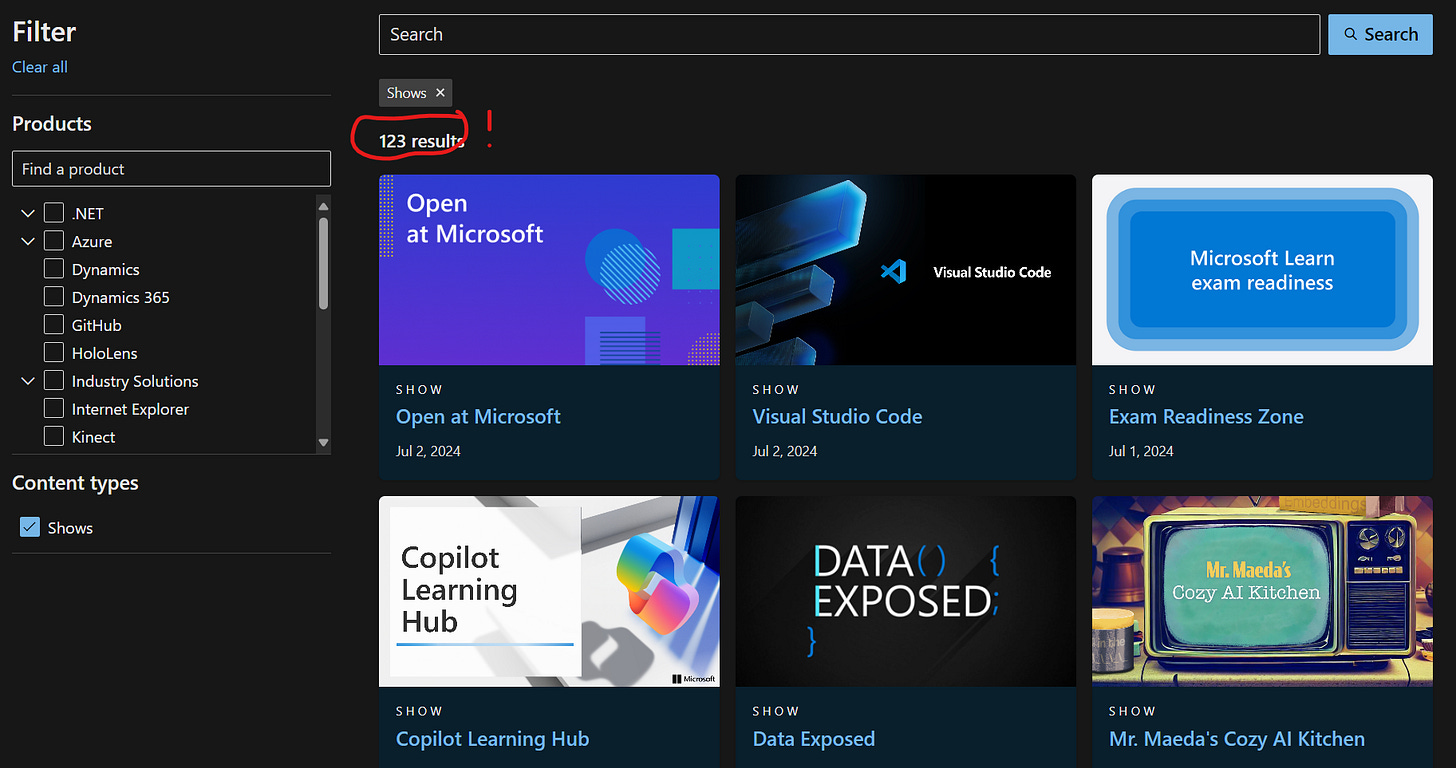Open Mr. Maeda's Cozy AI Kitchen link
This screenshot has height=768, width=1456.
coord(1237,739)
